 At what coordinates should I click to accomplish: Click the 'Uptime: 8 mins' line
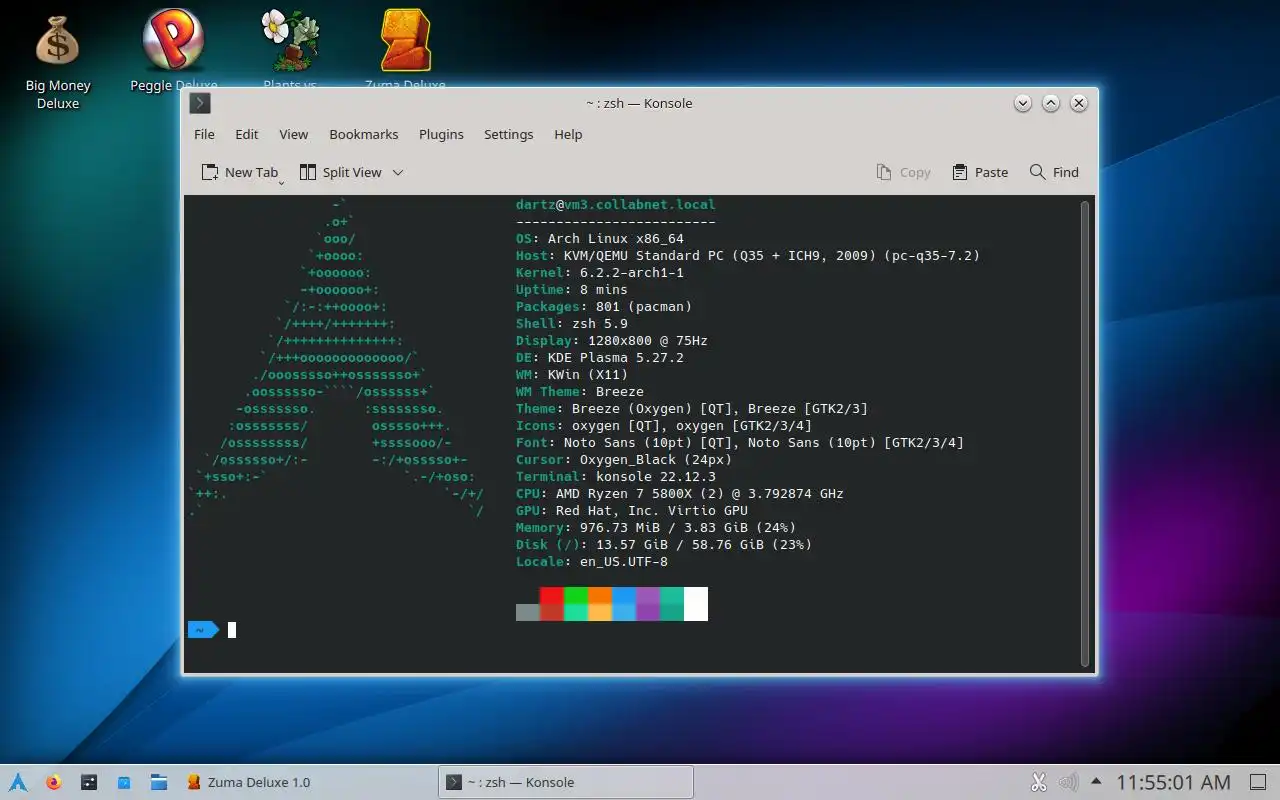tap(572, 290)
